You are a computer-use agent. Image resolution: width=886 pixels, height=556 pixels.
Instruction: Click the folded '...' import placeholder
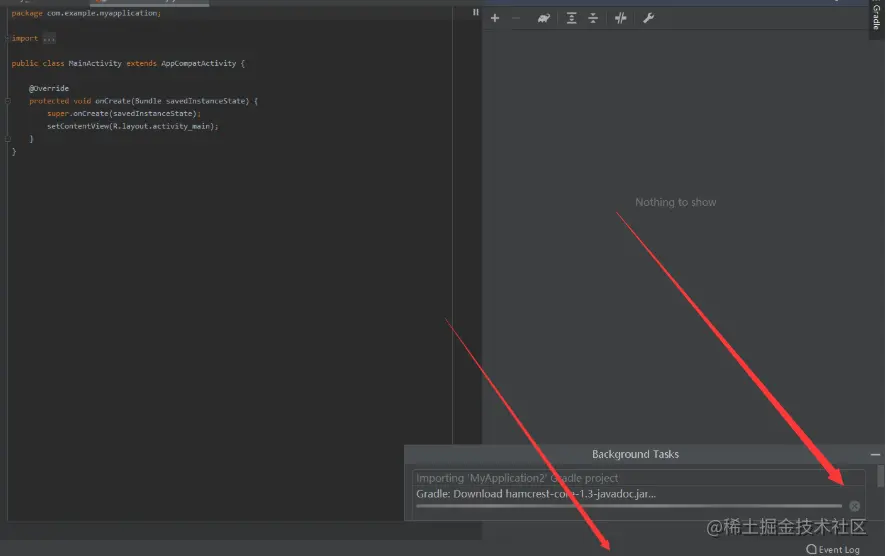pos(49,38)
